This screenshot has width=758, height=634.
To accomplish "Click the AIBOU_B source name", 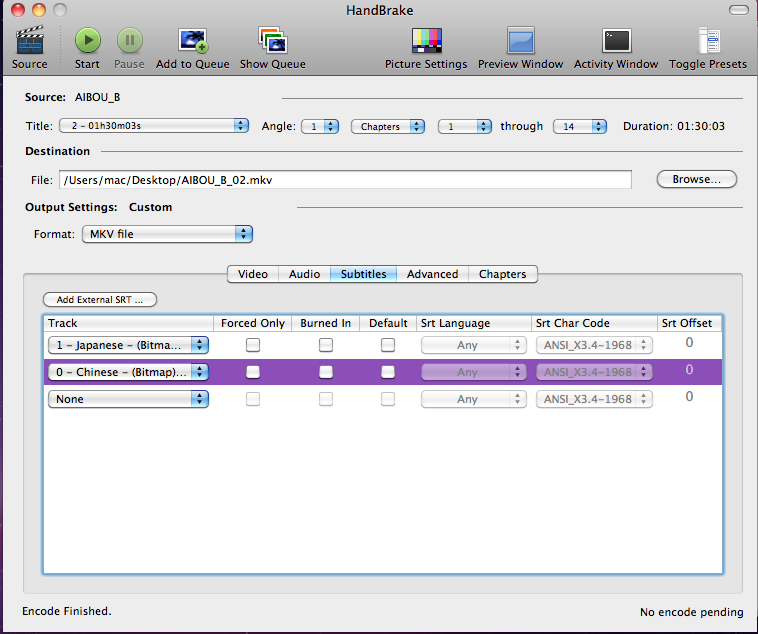I will coord(98,97).
